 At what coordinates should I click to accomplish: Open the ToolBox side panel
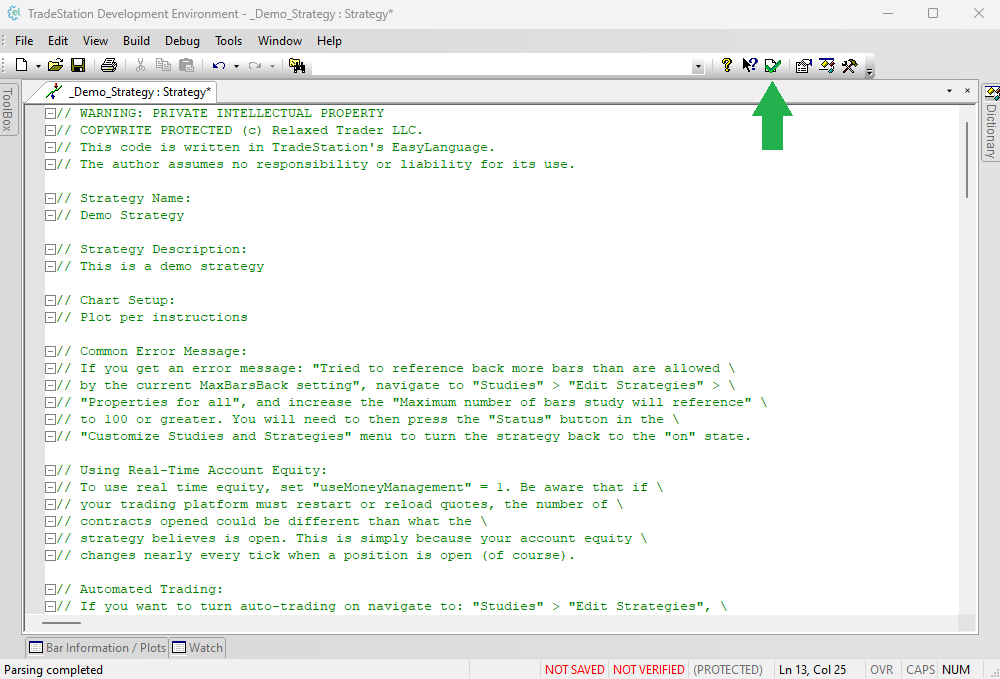click(x=8, y=109)
